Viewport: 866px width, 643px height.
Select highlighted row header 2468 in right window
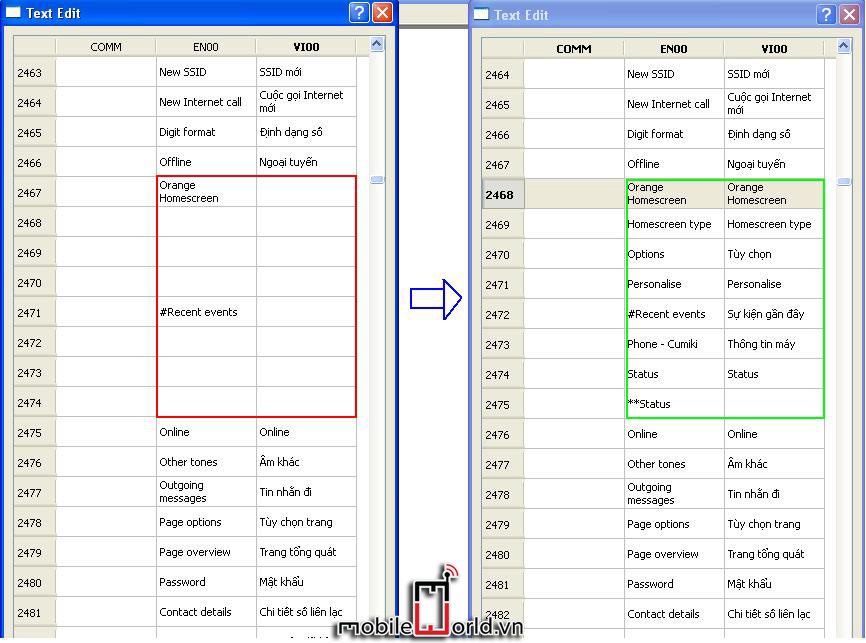pos(499,195)
